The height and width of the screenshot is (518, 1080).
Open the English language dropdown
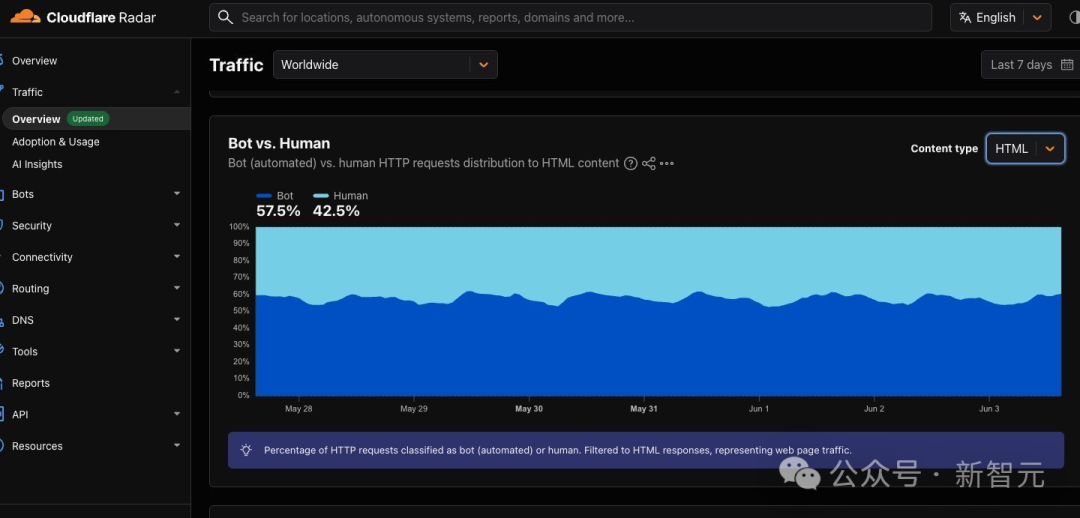pos(1001,18)
